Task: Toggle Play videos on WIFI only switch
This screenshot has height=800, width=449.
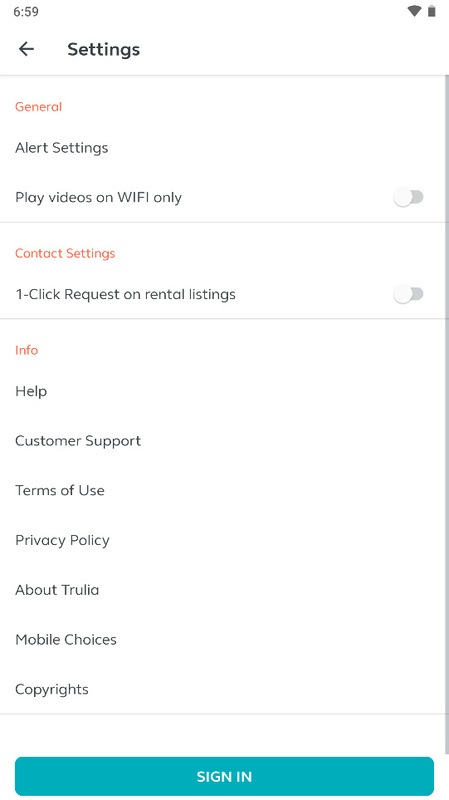Action: tap(408, 197)
